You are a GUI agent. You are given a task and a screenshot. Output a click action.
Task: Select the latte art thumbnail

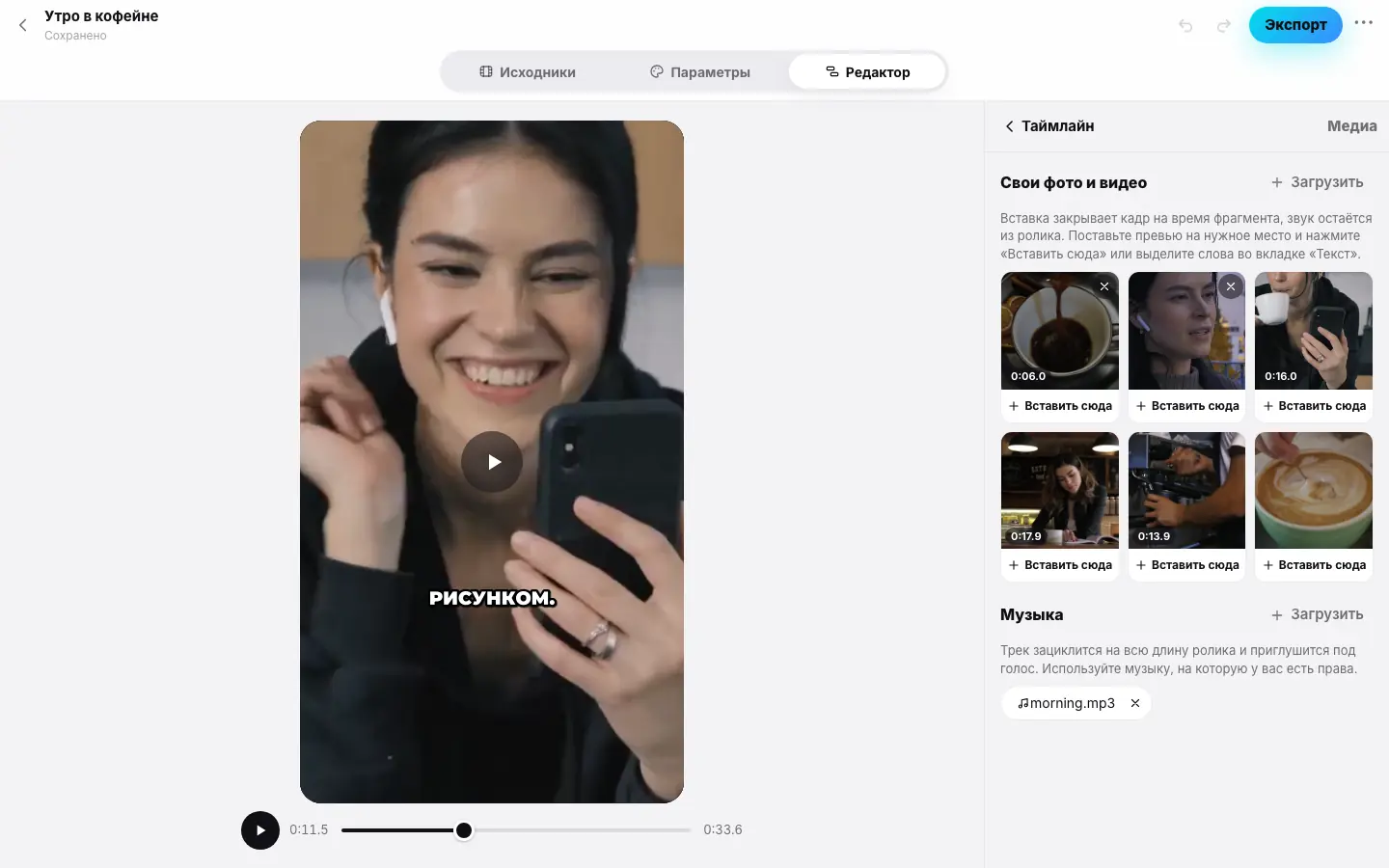pos(1314,491)
